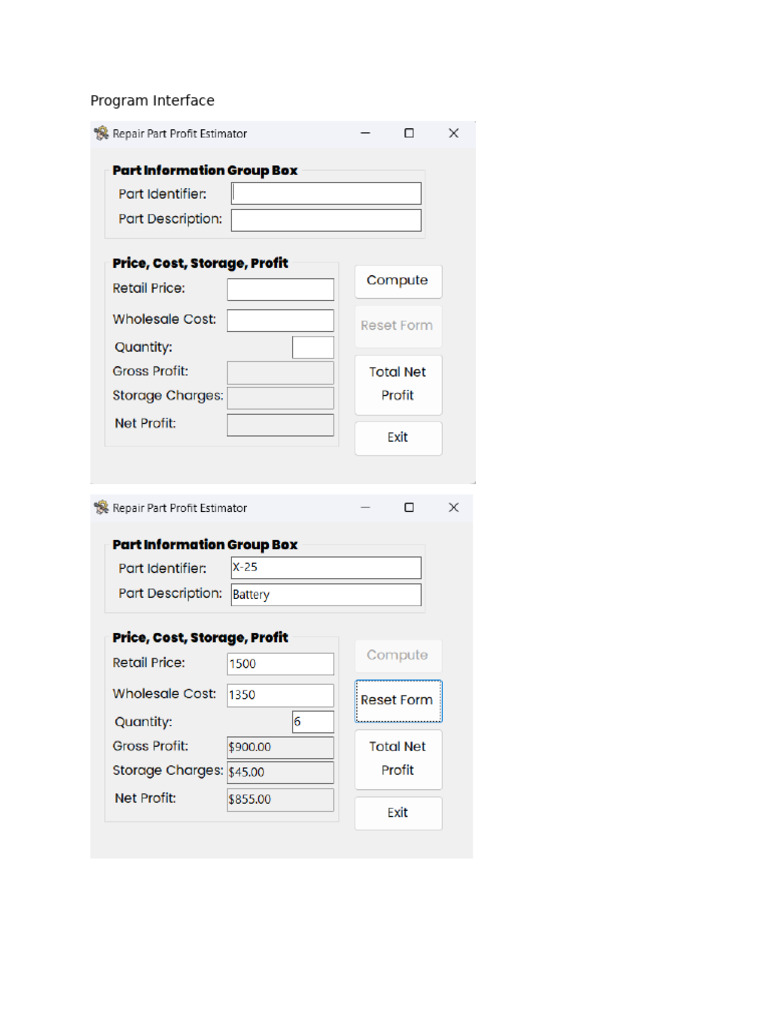Click the grayed-out Reset Form button in upper window

coord(398,326)
